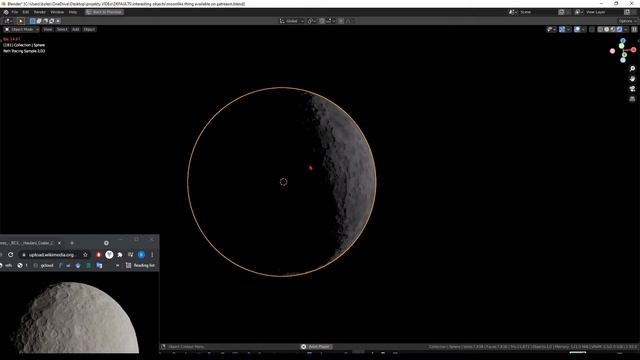Open the Object menu in the 3D viewport
This screenshot has height=360, width=640.
89,29
